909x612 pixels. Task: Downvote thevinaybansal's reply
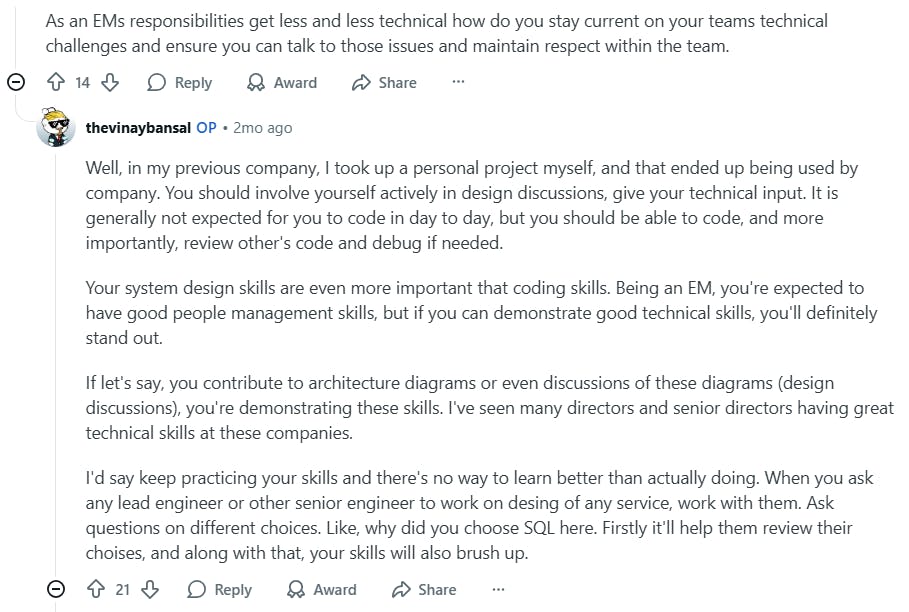[x=150, y=589]
